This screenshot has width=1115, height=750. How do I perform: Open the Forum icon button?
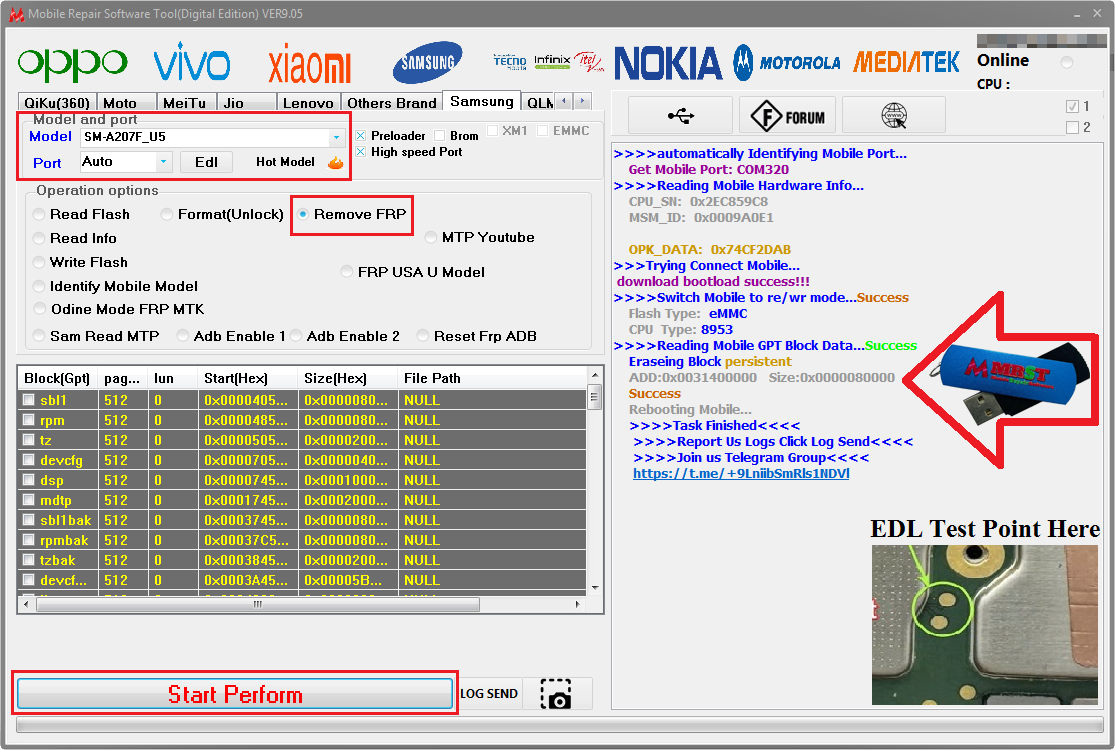click(x=787, y=115)
